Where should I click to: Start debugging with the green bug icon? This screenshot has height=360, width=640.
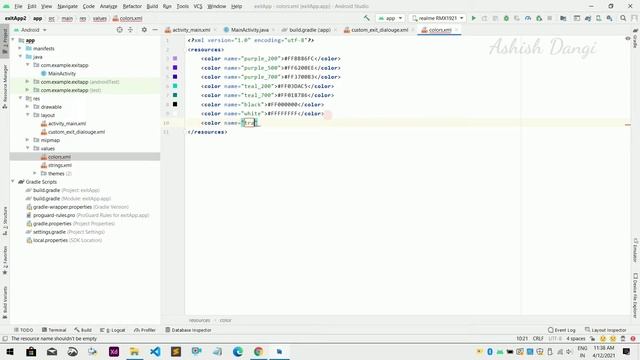tap(506, 18)
